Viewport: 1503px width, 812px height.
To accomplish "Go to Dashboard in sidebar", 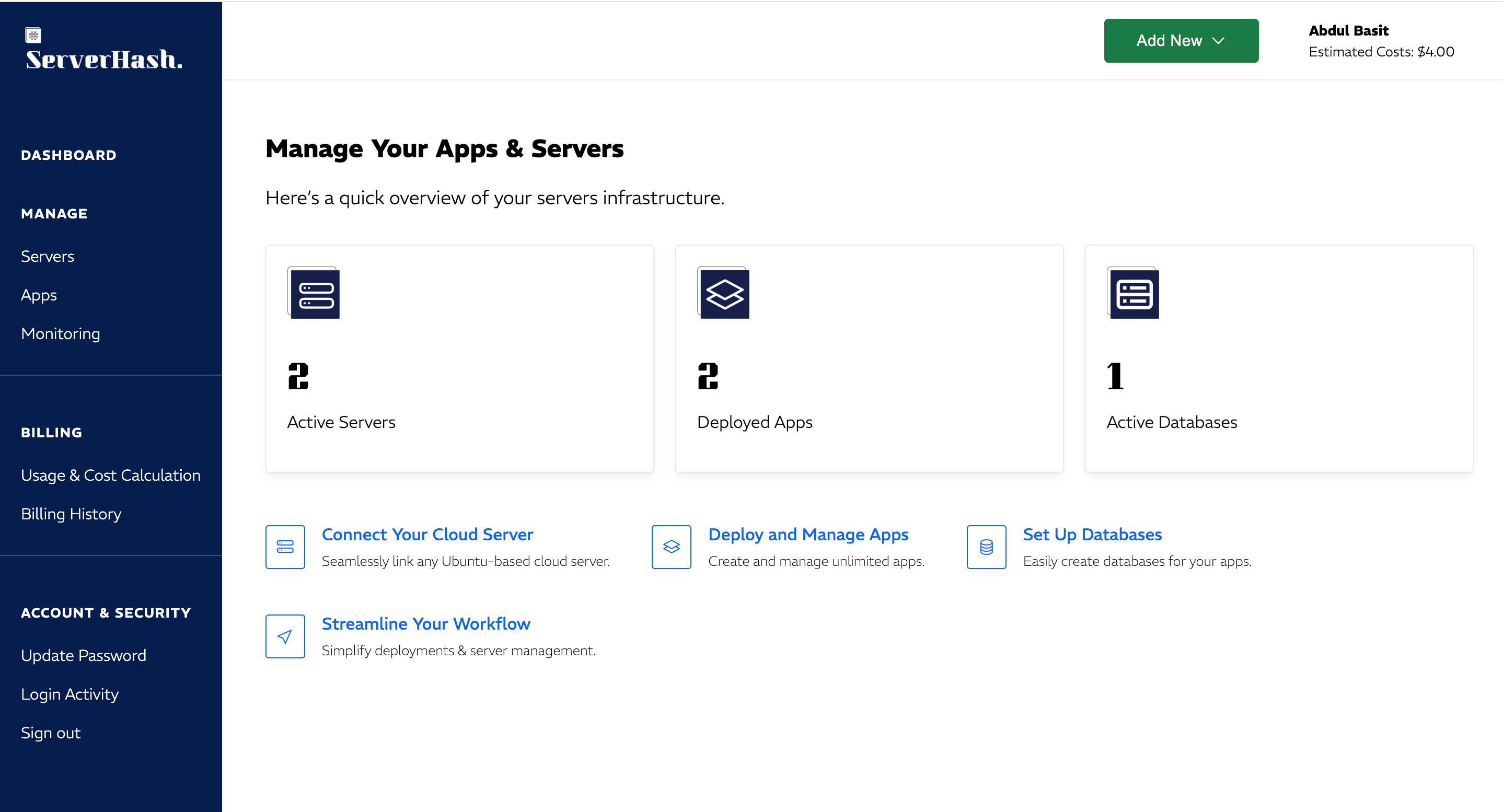I will click(x=69, y=155).
